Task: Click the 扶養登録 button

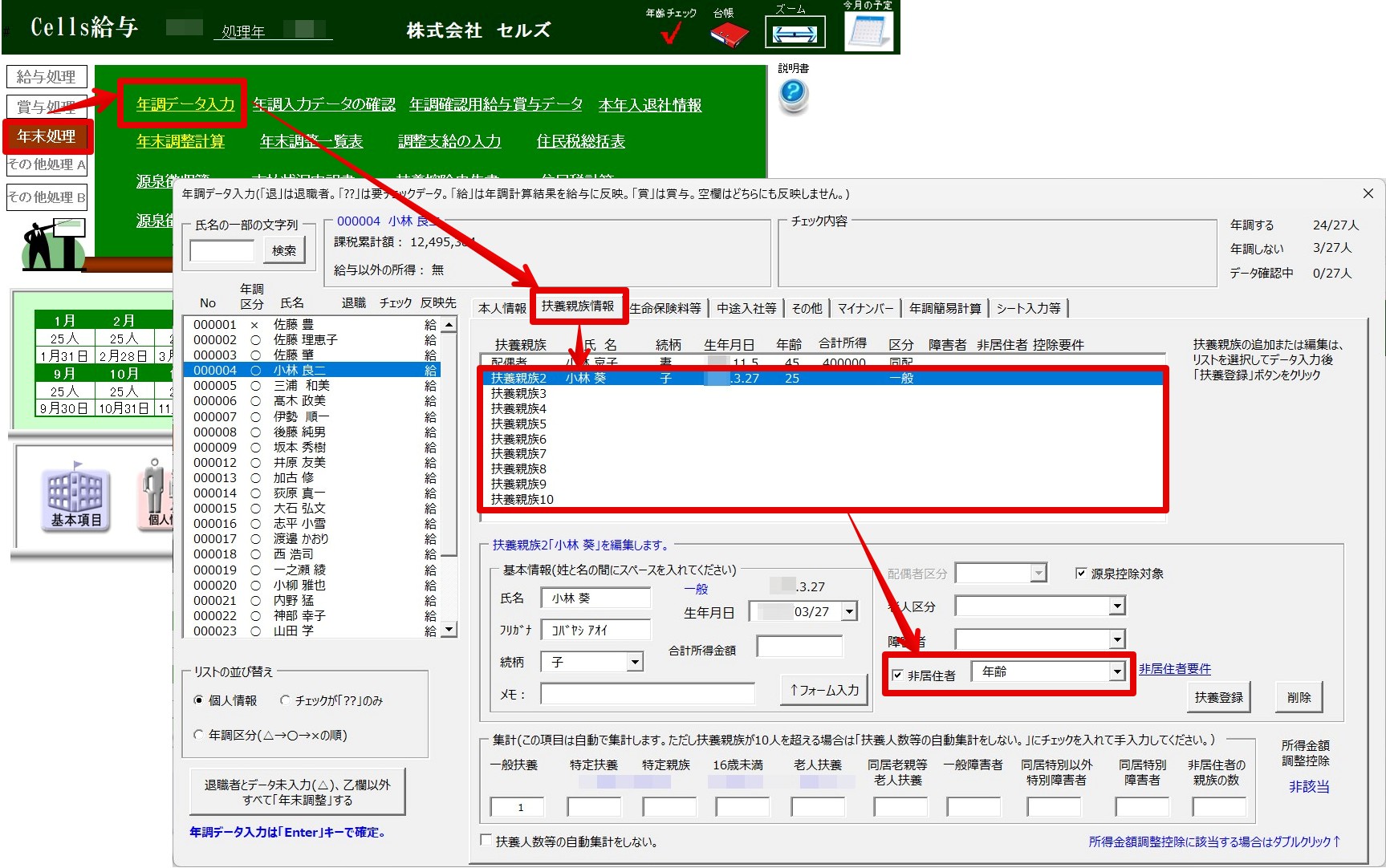Action: (1218, 697)
